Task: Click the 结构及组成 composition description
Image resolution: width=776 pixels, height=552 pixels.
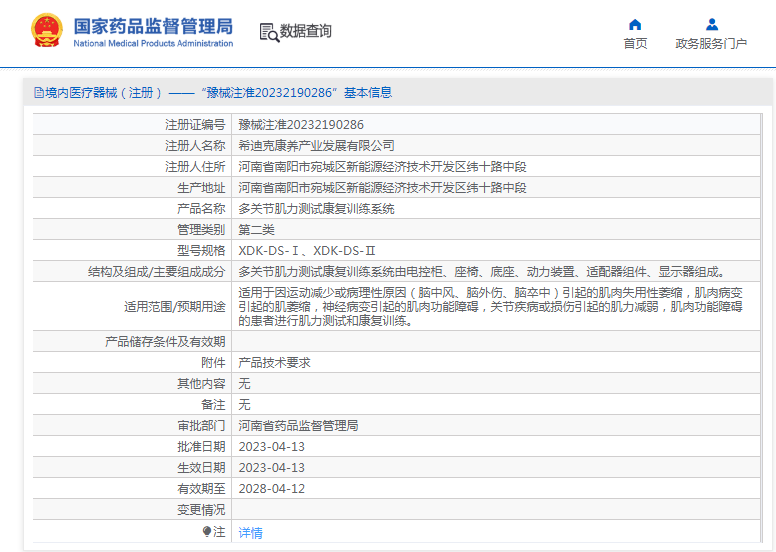Action: [x=482, y=272]
